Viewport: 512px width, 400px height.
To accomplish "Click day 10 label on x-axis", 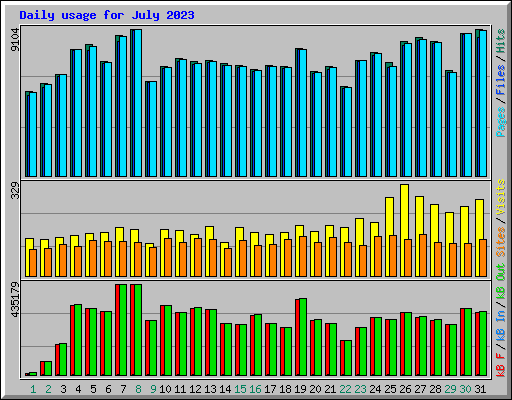I will click(165, 389).
